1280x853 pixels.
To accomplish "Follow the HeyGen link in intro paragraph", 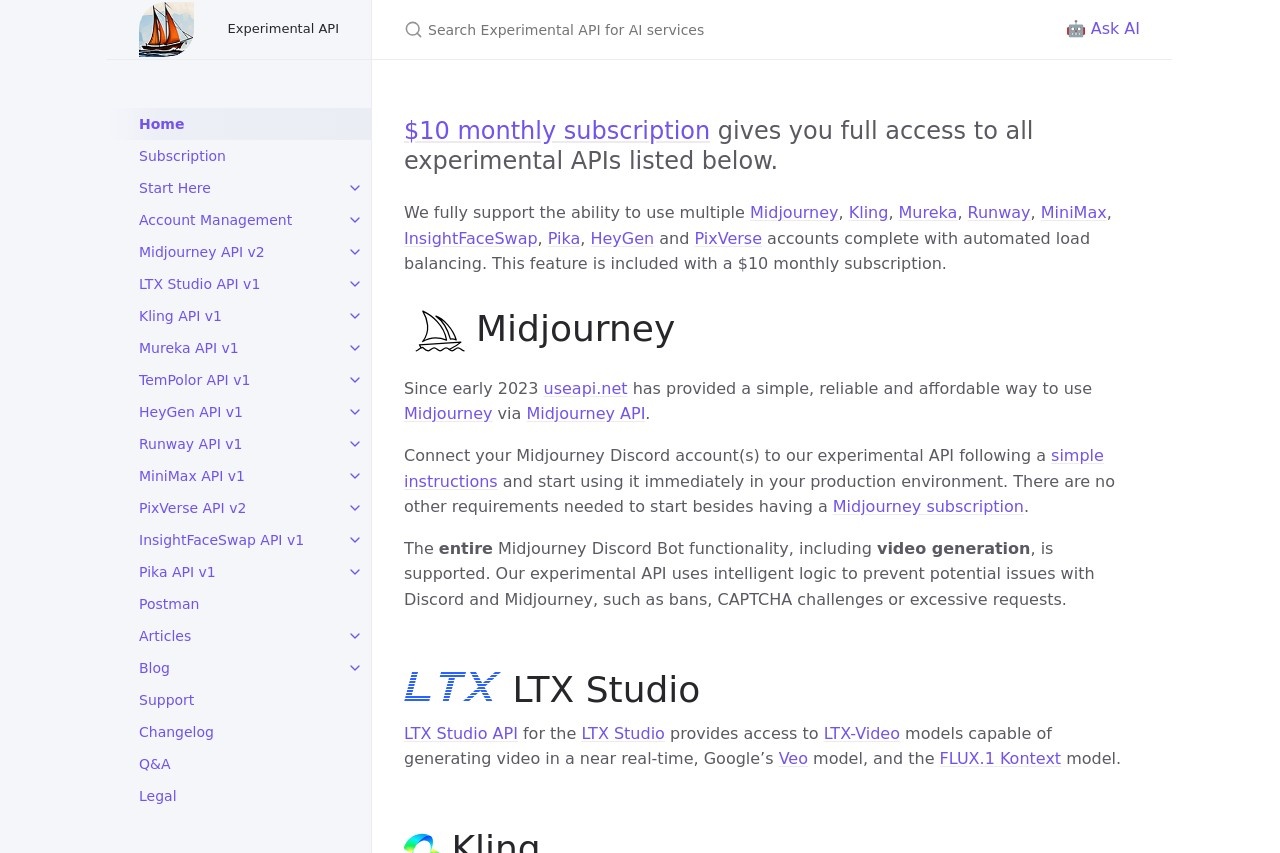I will pyautogui.click(x=622, y=238).
